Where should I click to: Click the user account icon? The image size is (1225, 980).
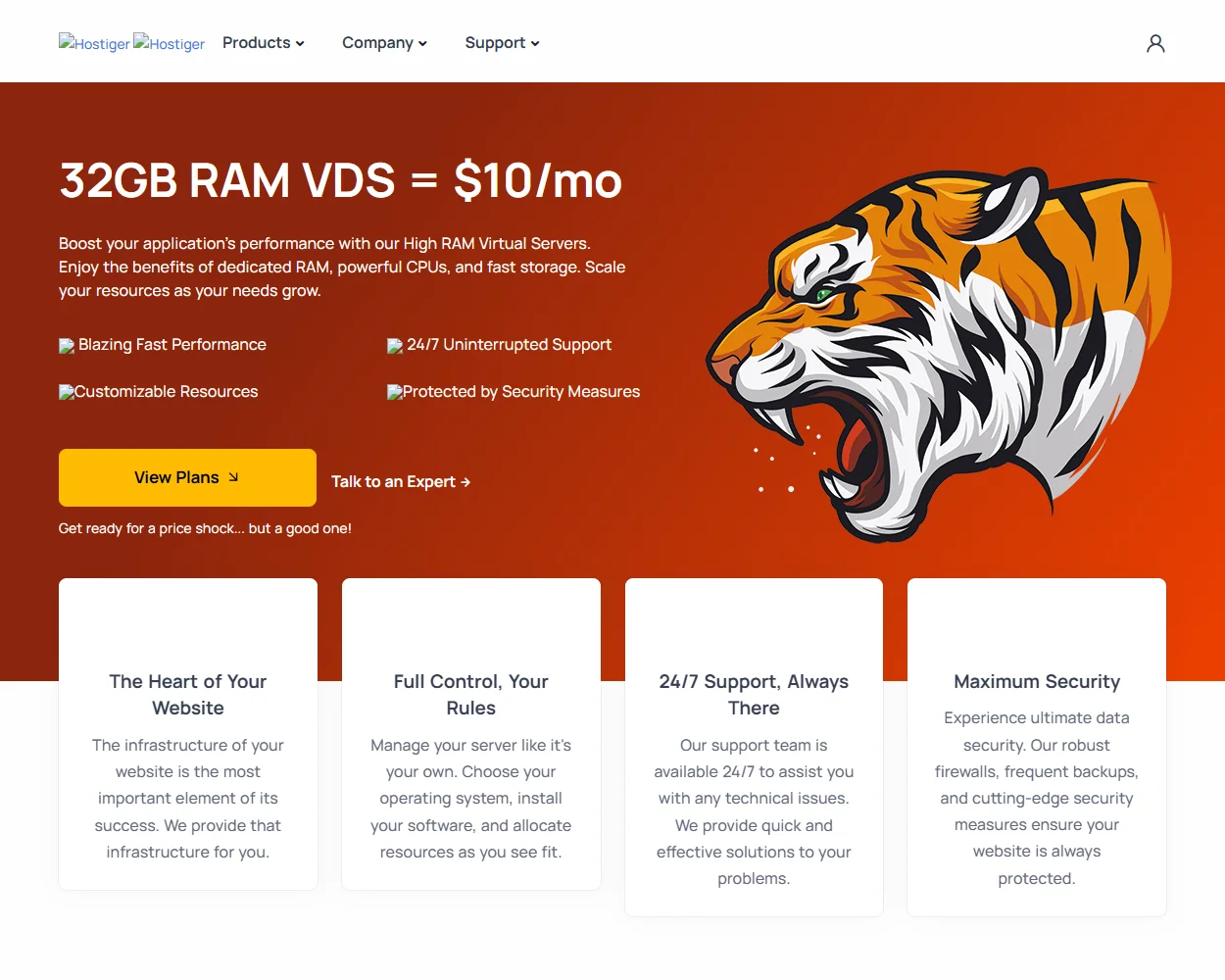pyautogui.click(x=1155, y=43)
